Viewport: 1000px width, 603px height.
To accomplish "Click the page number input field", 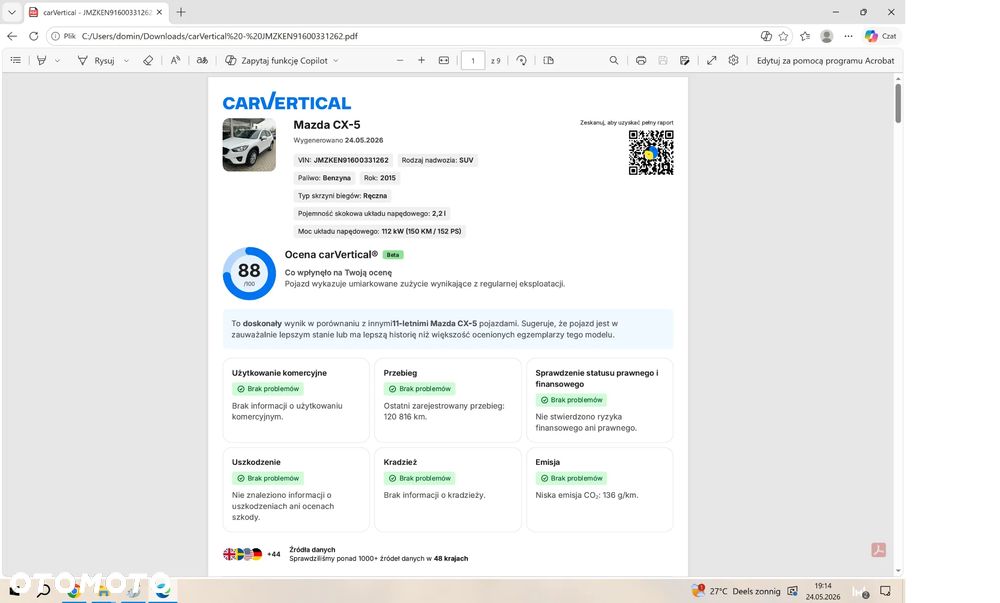I will 473,61.
